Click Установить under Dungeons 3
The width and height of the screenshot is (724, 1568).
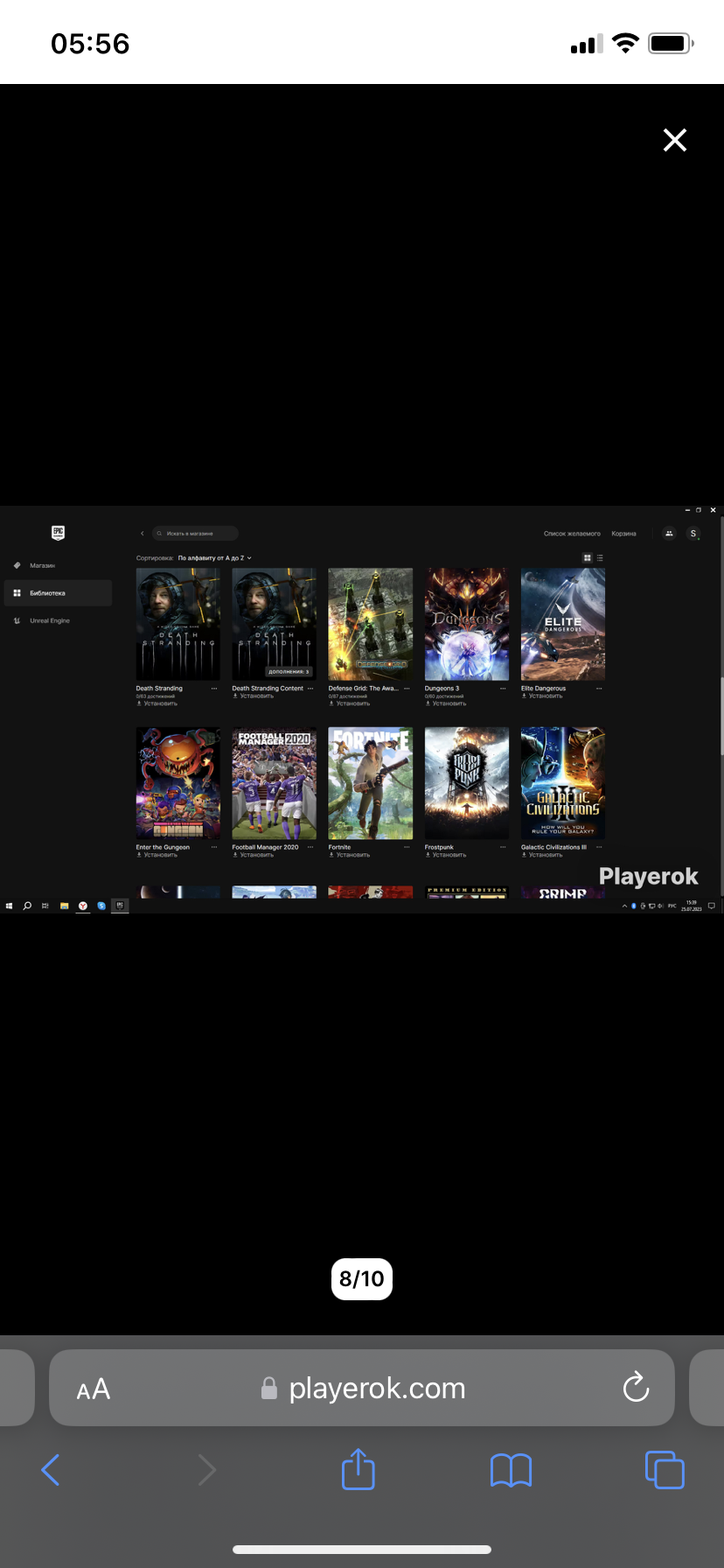[446, 703]
